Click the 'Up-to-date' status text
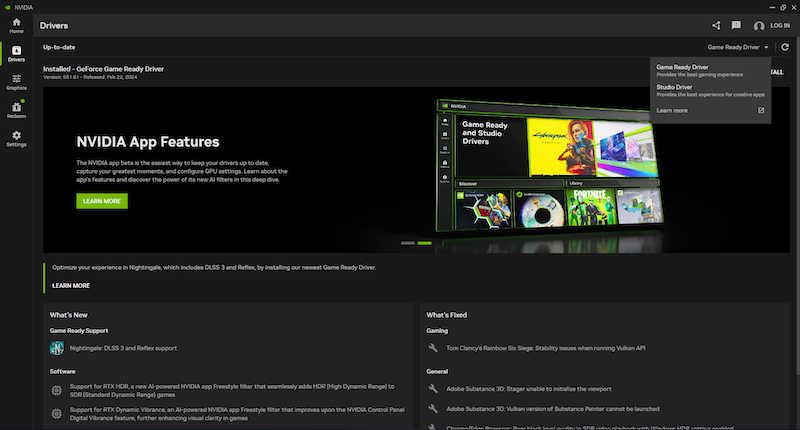The image size is (800, 430). click(x=59, y=47)
